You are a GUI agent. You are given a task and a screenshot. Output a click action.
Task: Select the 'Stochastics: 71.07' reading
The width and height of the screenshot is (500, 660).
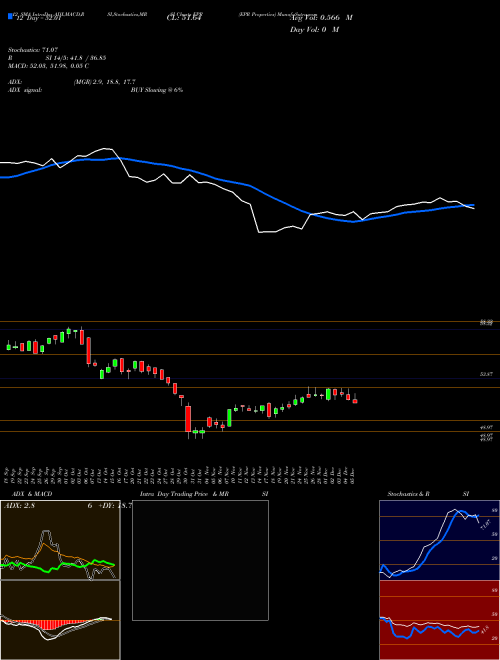(x=33, y=50)
